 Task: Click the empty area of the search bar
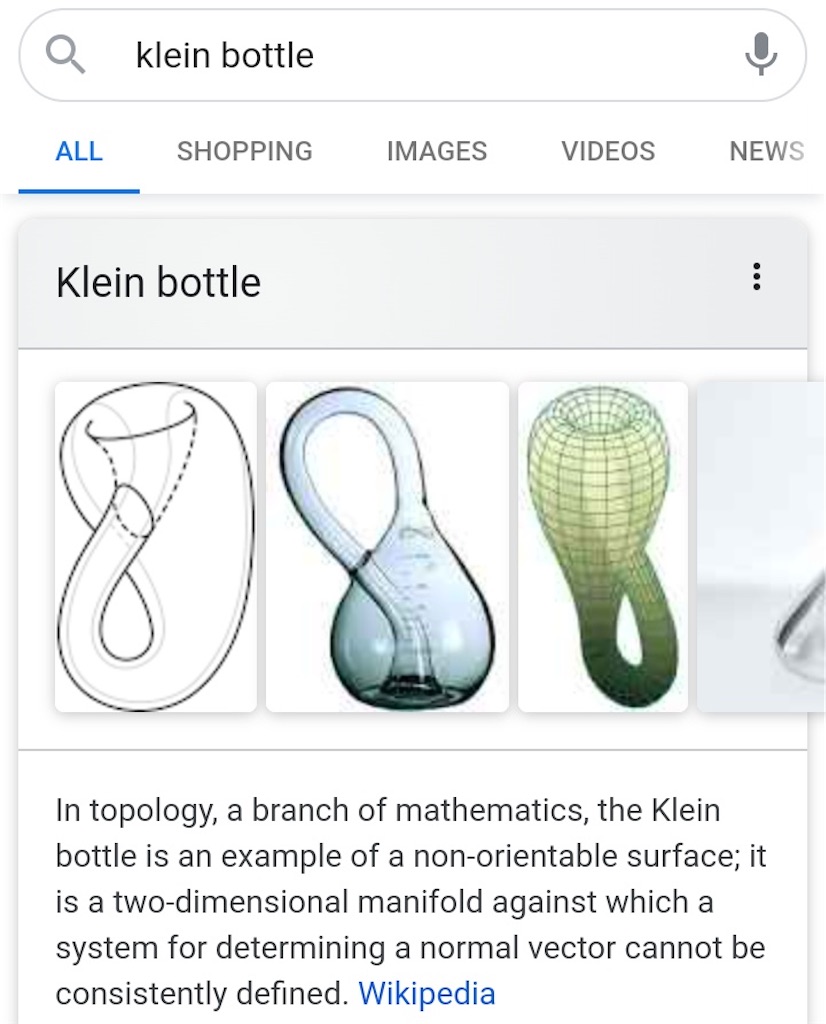tap(522, 55)
